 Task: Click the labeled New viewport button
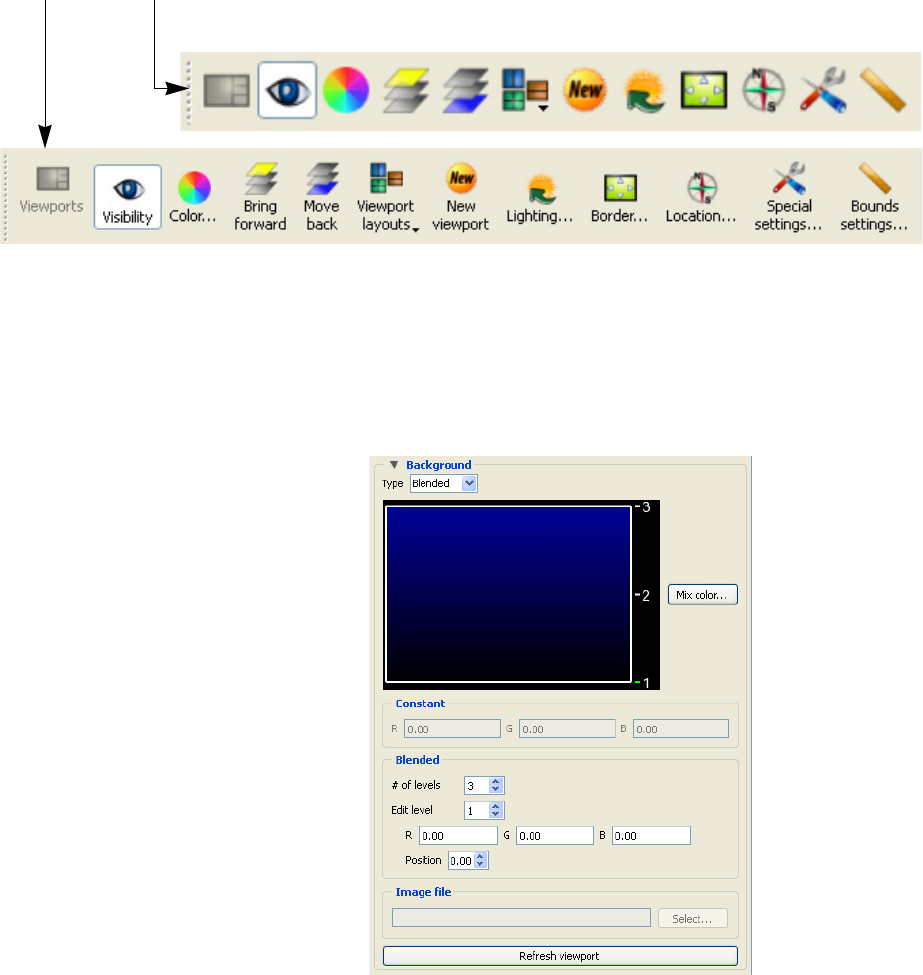(461, 196)
